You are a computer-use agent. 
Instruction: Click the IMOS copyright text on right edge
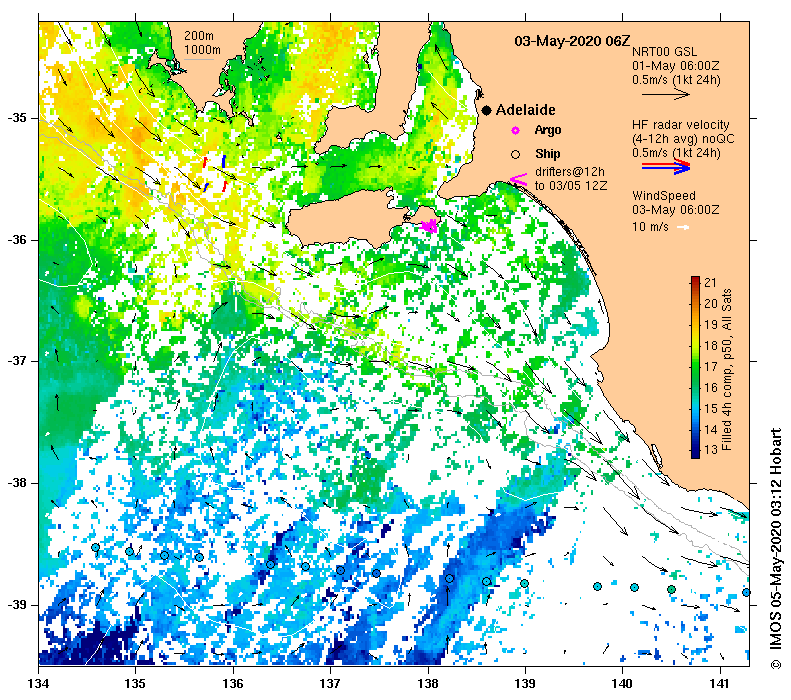click(776, 549)
